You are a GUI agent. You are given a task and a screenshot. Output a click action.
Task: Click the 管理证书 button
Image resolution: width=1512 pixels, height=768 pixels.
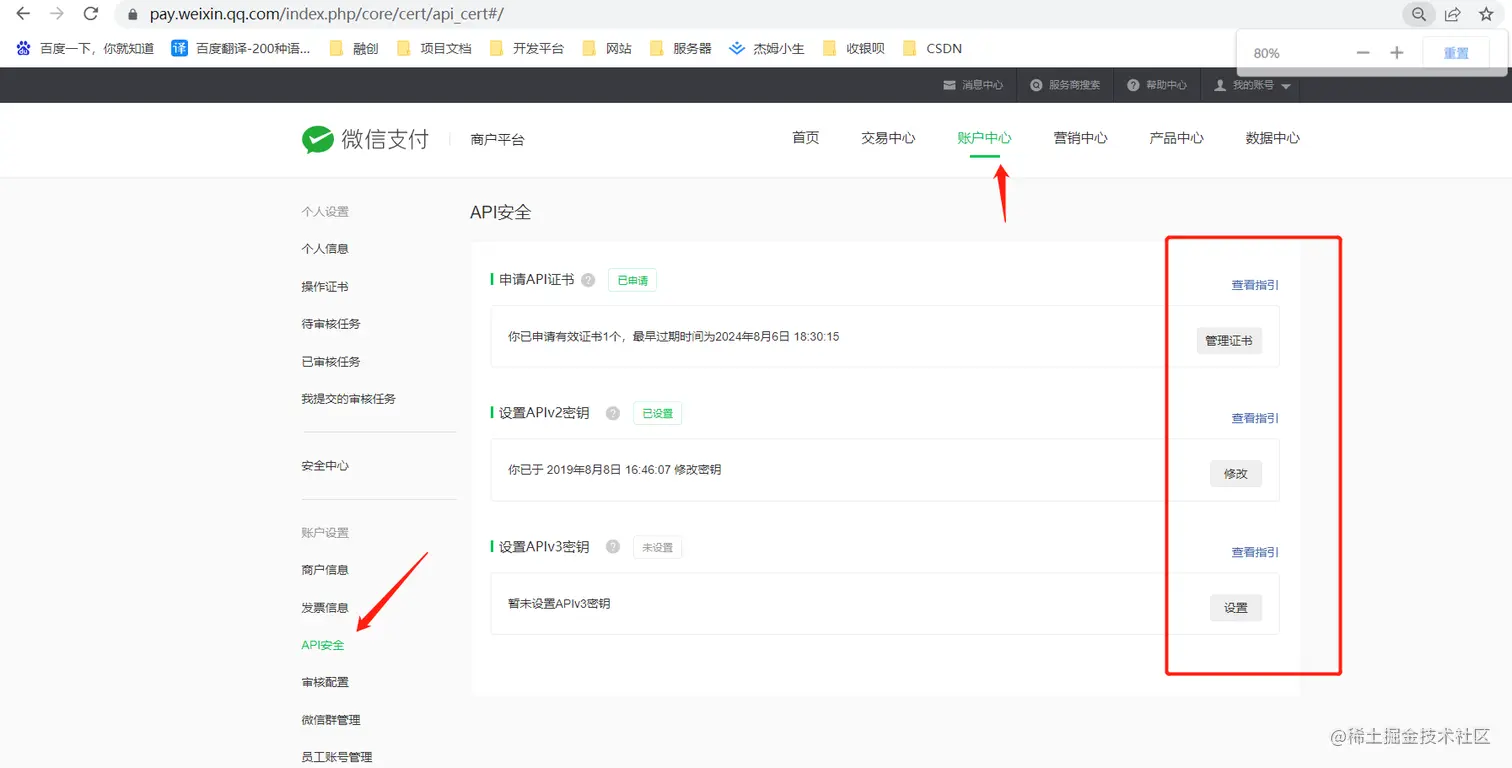click(x=1229, y=341)
